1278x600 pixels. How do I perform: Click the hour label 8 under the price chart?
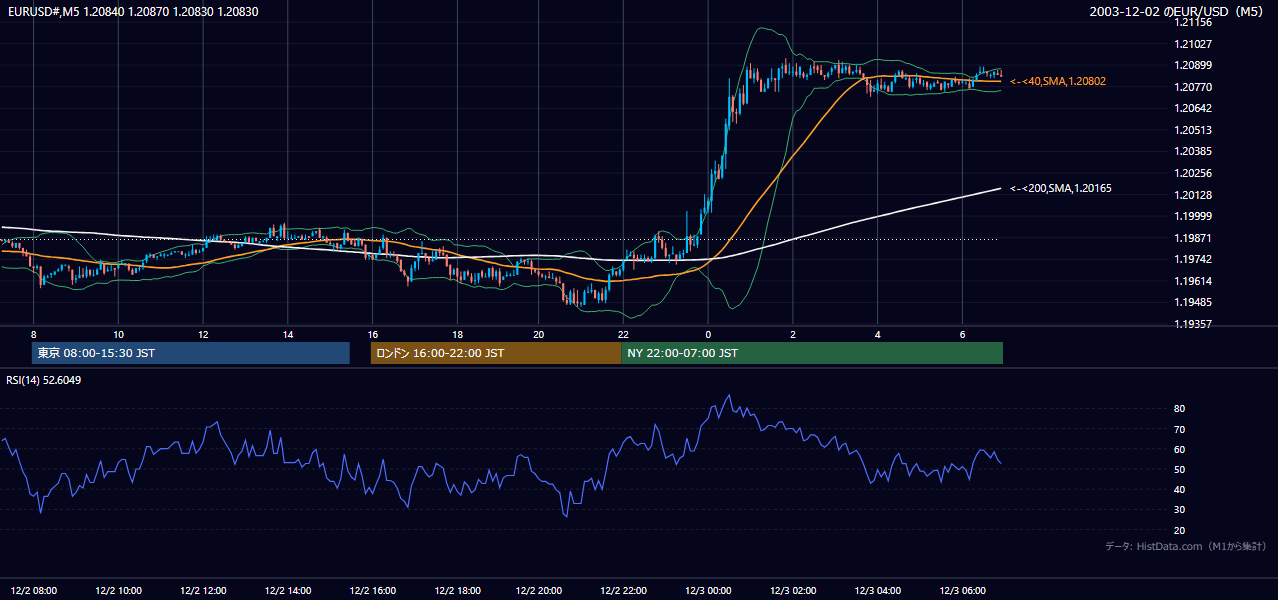coord(33,334)
